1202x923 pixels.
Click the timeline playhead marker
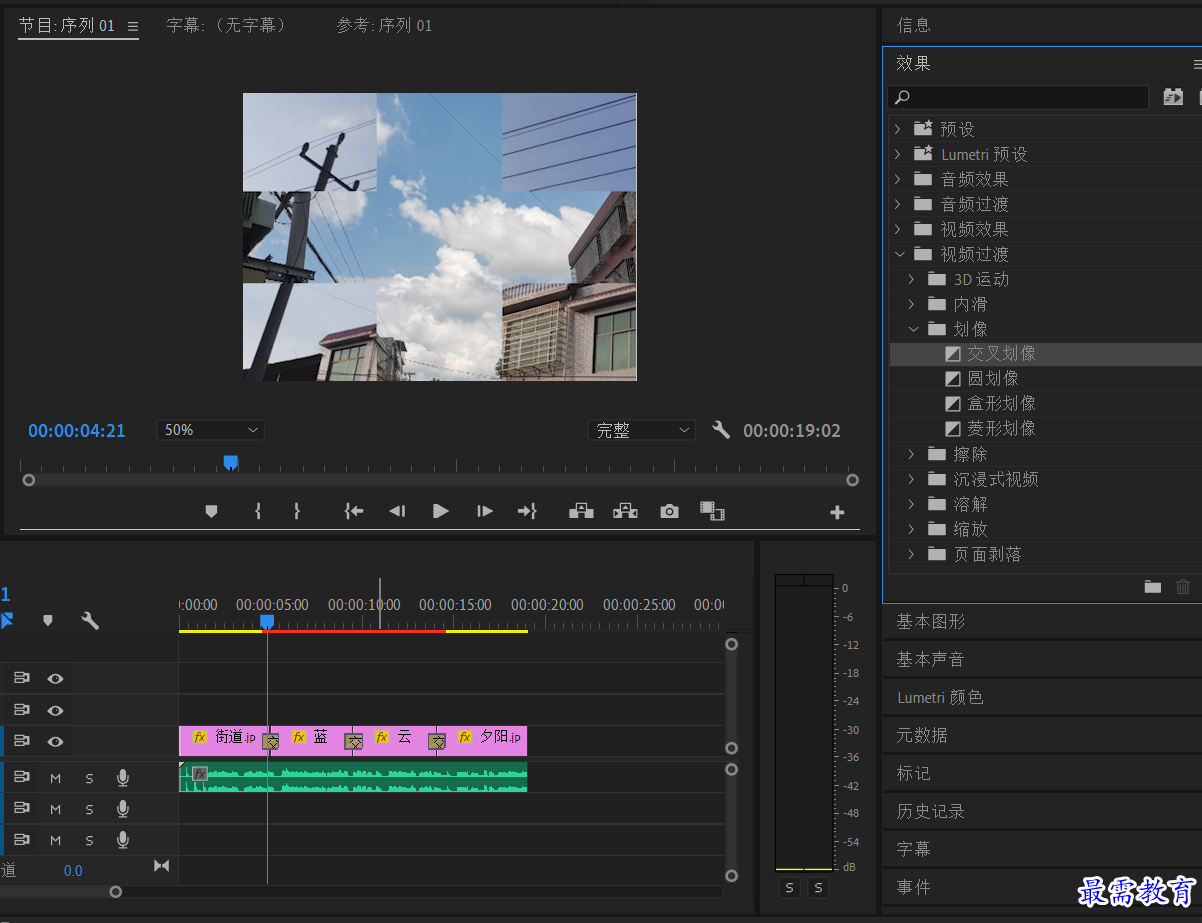pos(267,622)
